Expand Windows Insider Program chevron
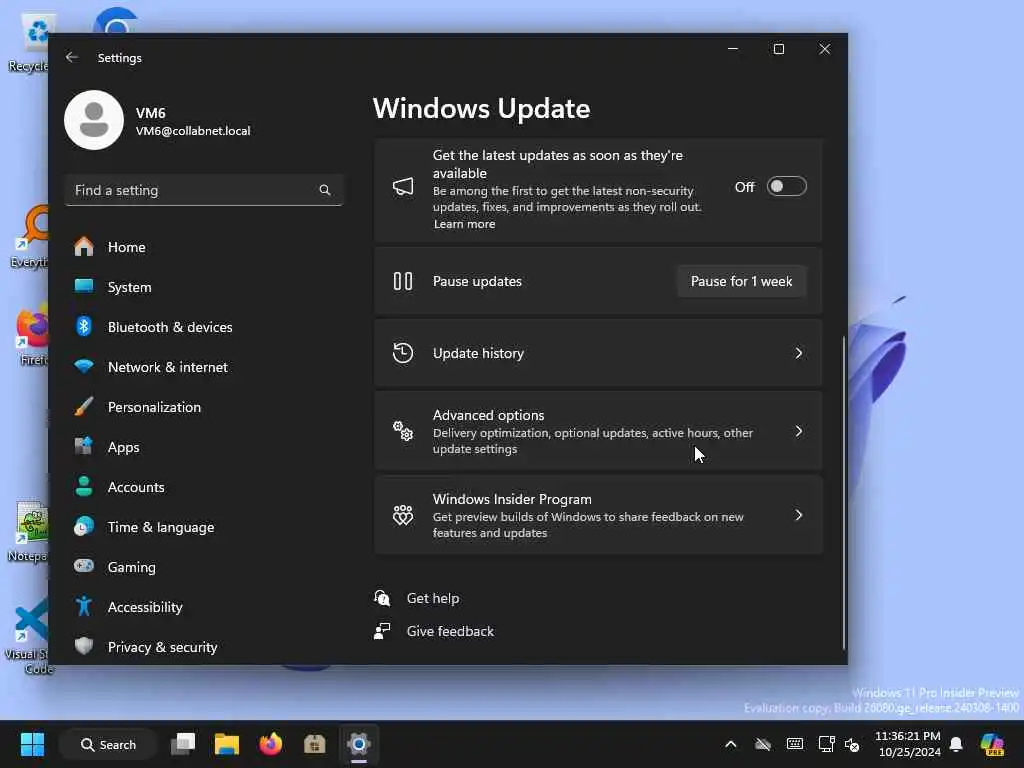Screen dimensions: 1024x768 coord(799,515)
